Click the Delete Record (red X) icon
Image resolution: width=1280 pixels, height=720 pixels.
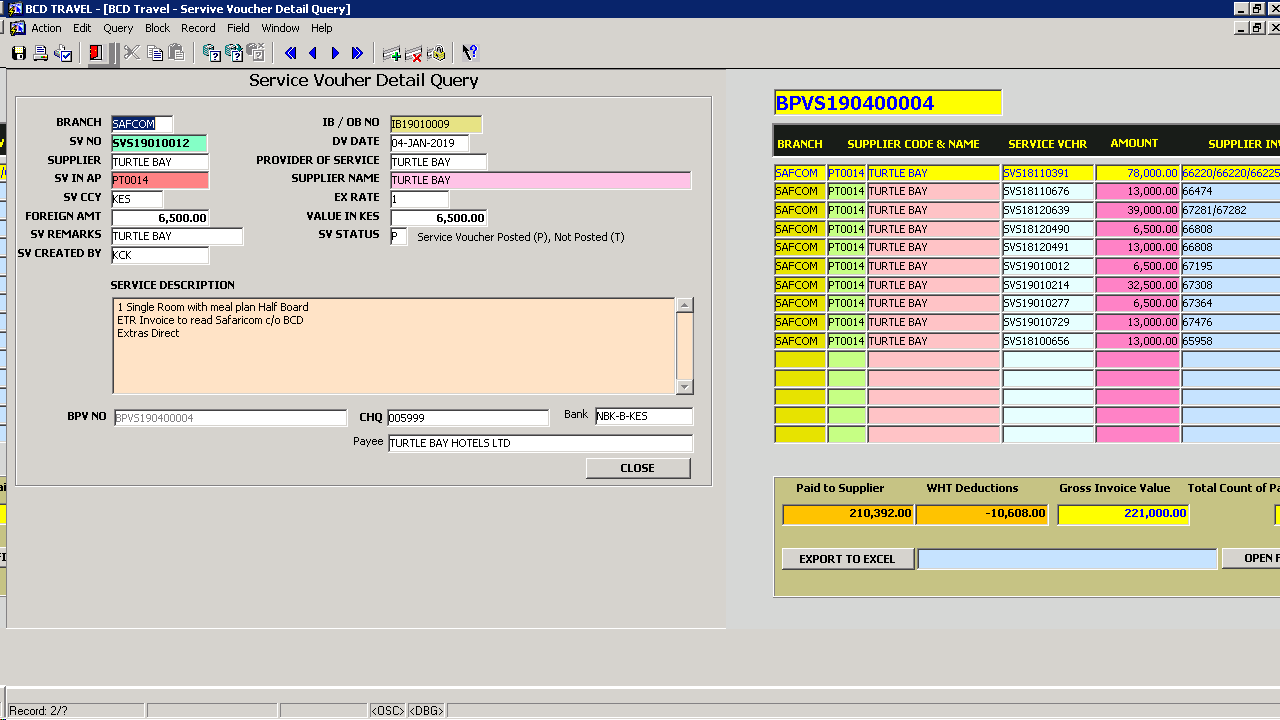pyautogui.click(x=414, y=53)
